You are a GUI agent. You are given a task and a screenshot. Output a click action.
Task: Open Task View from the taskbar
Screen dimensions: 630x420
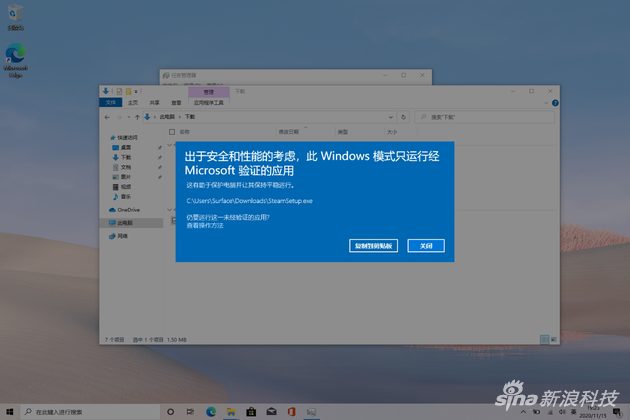[x=190, y=412]
